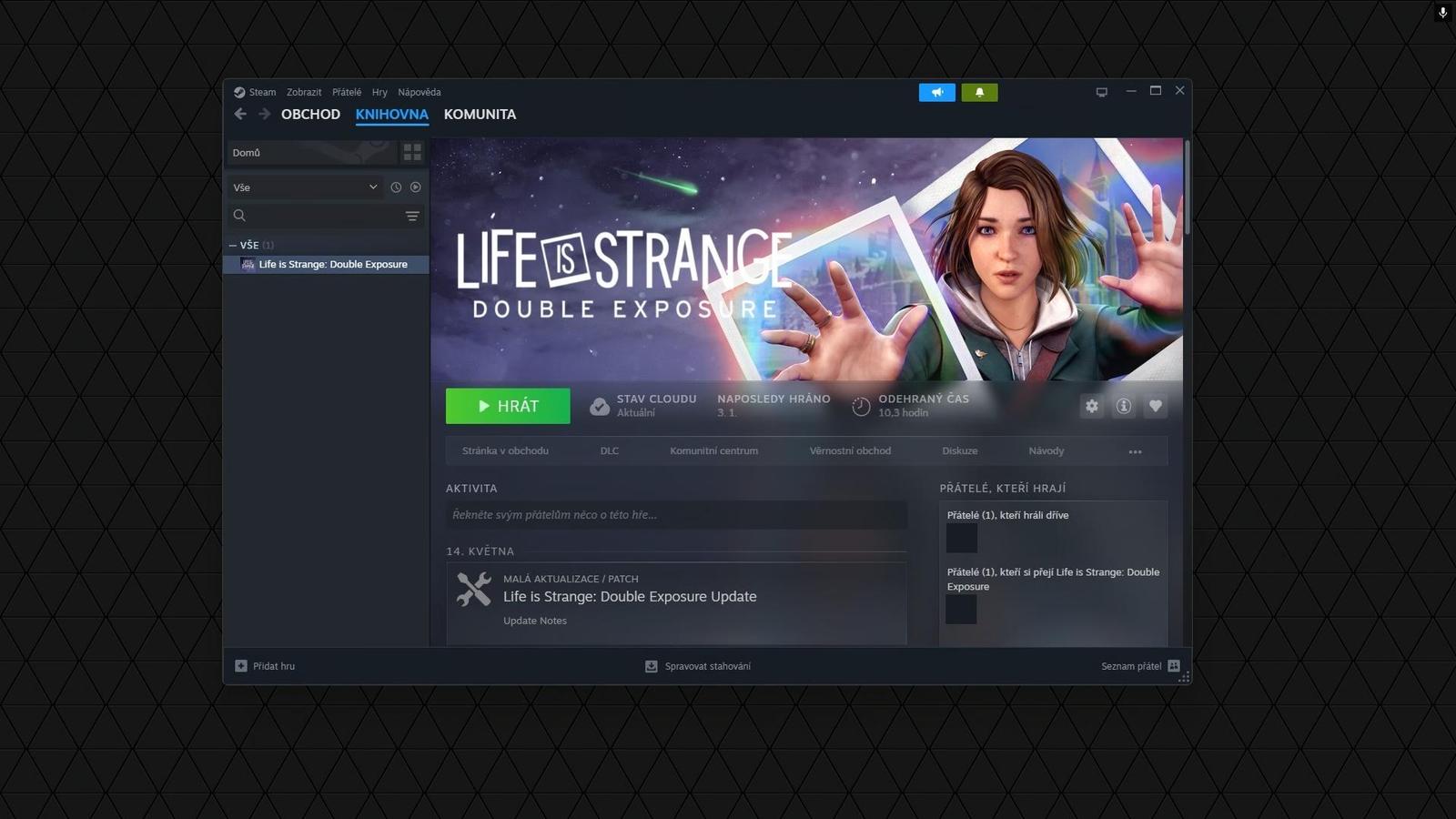Filter by recently played clock icon
This screenshot has width=1456, height=819.
(395, 187)
